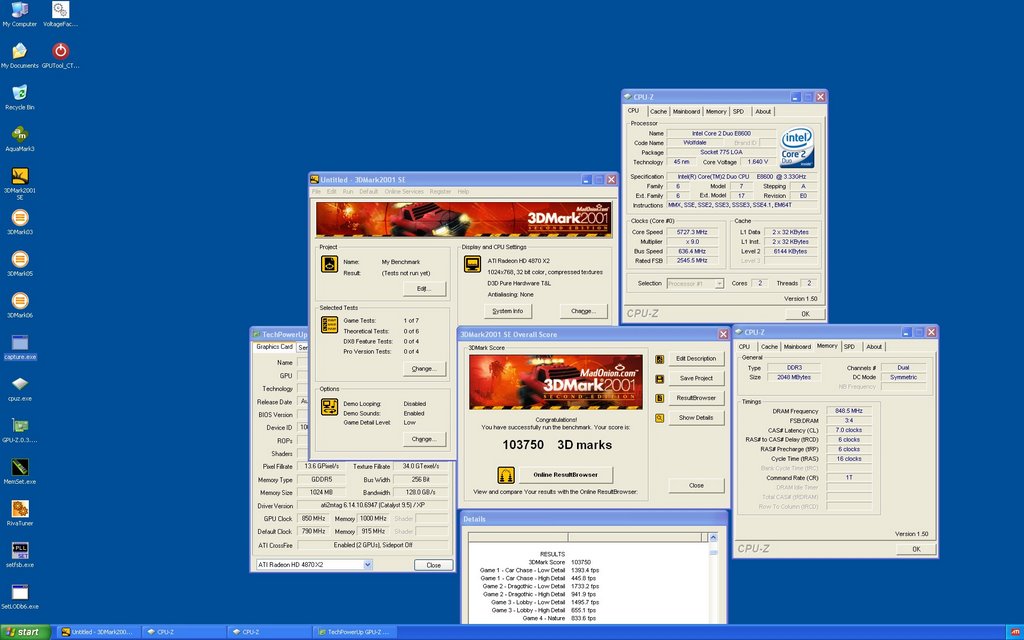This screenshot has height=640, width=1024.
Task: Click the Save Project button
Action: 696,378
